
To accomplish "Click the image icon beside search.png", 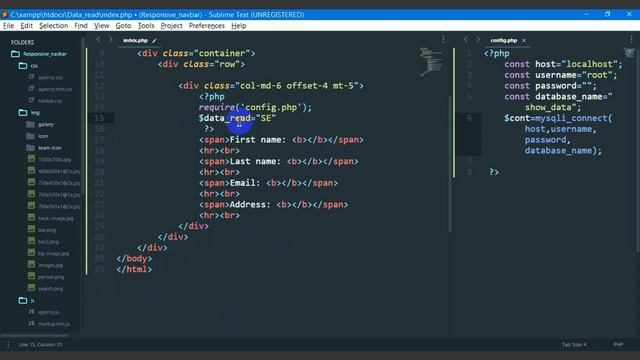I will tap(31, 288).
